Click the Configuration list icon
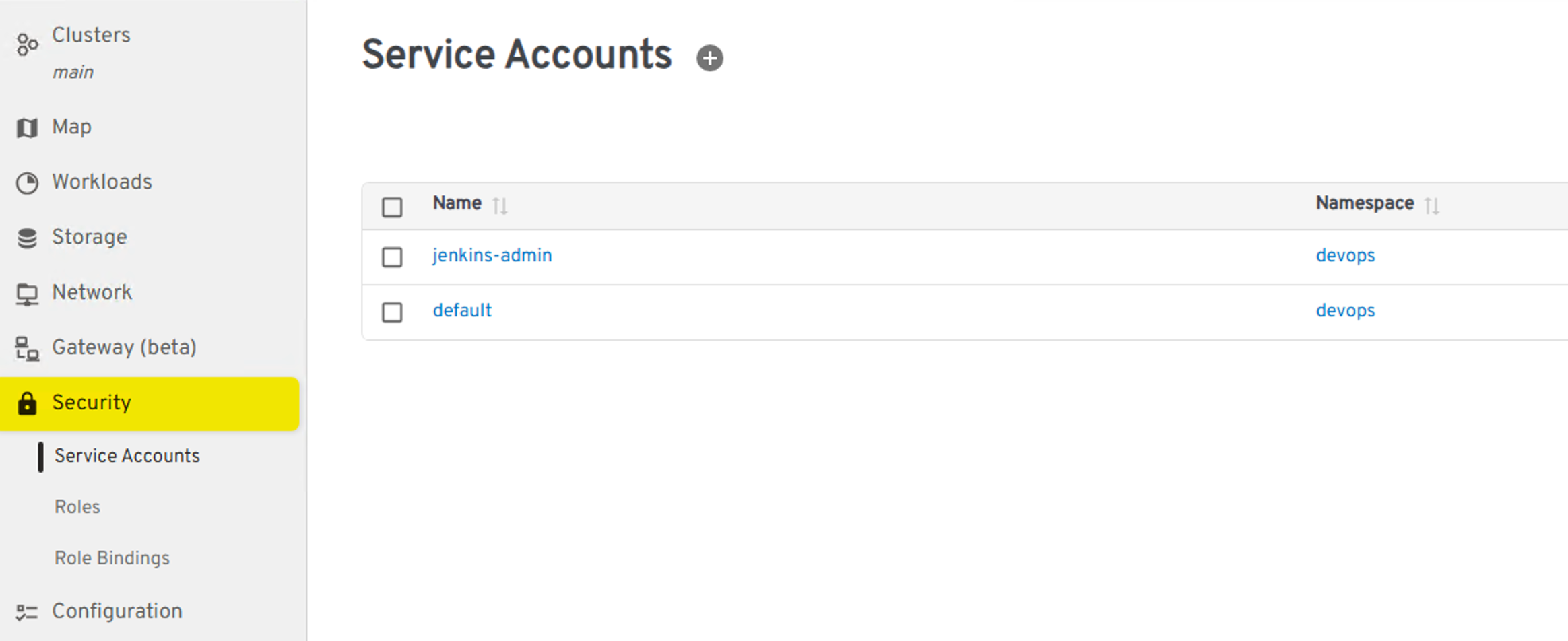The width and height of the screenshot is (1568, 641). tap(27, 611)
